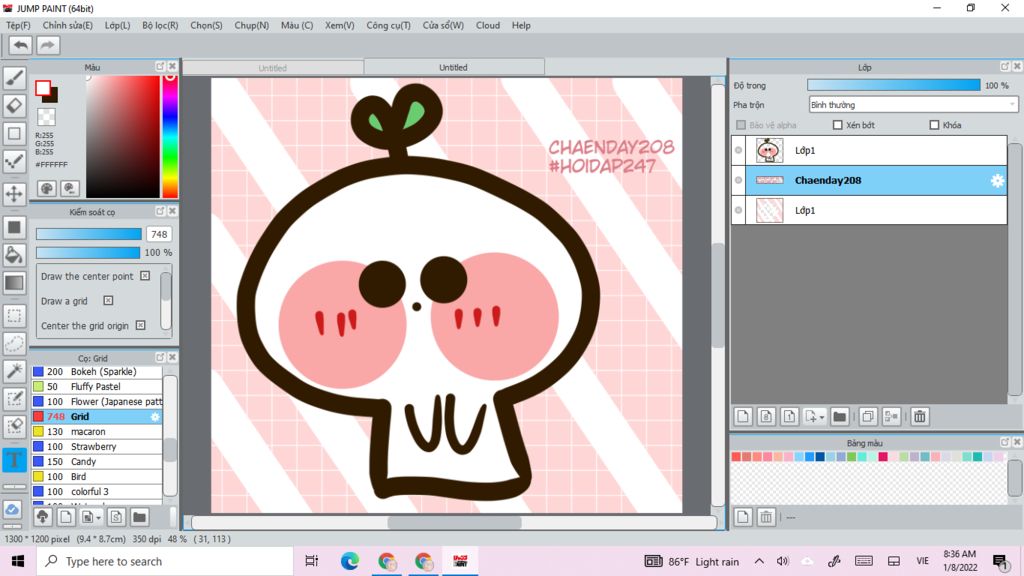Enable the Khóa lock checkbox
The width and height of the screenshot is (1024, 576).
tap(934, 125)
